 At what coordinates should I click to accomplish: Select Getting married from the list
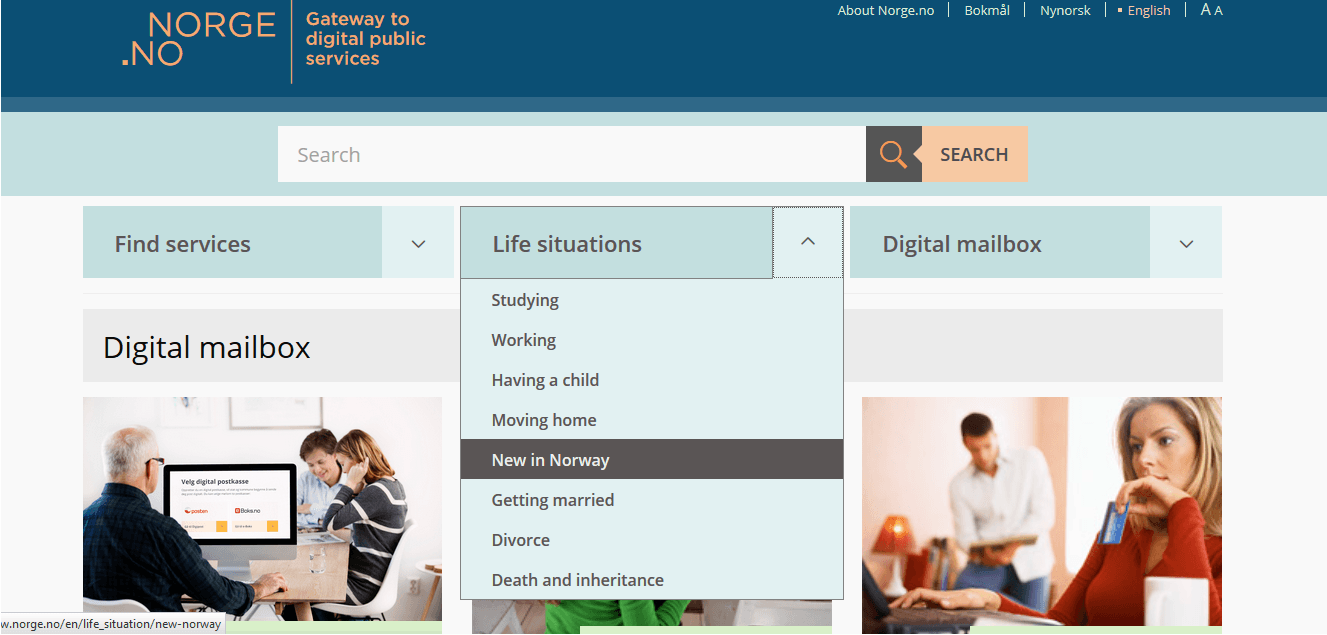552,500
